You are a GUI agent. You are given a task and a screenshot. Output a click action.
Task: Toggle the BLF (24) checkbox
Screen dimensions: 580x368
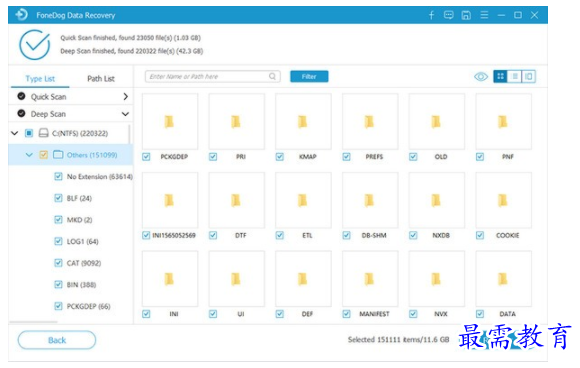(58, 198)
